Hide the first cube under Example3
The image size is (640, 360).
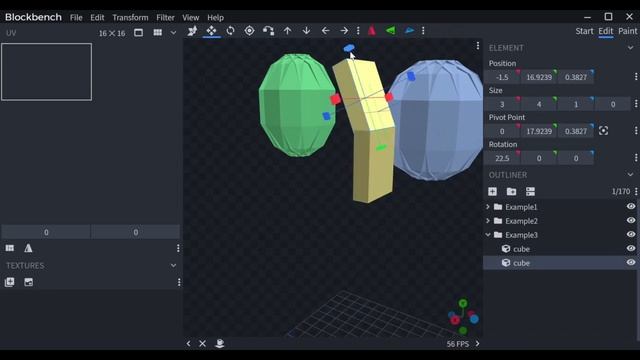[631, 248]
